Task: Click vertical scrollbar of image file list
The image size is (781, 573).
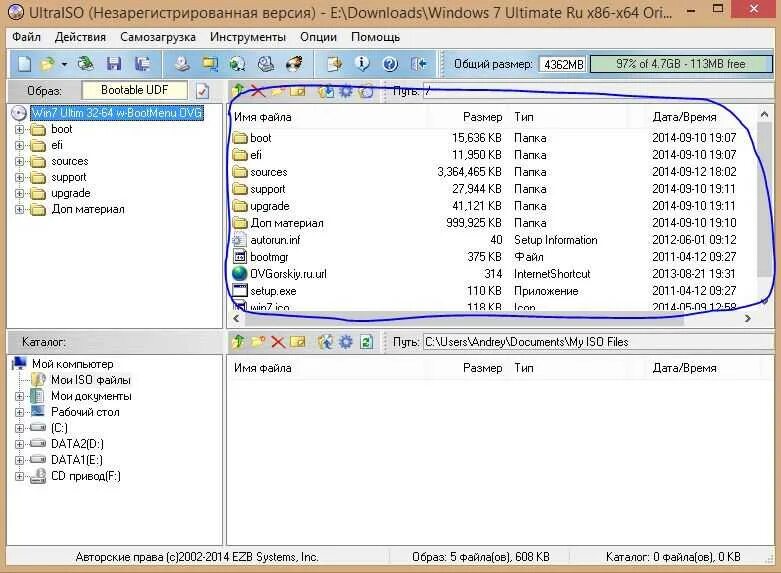Action: click(x=764, y=199)
